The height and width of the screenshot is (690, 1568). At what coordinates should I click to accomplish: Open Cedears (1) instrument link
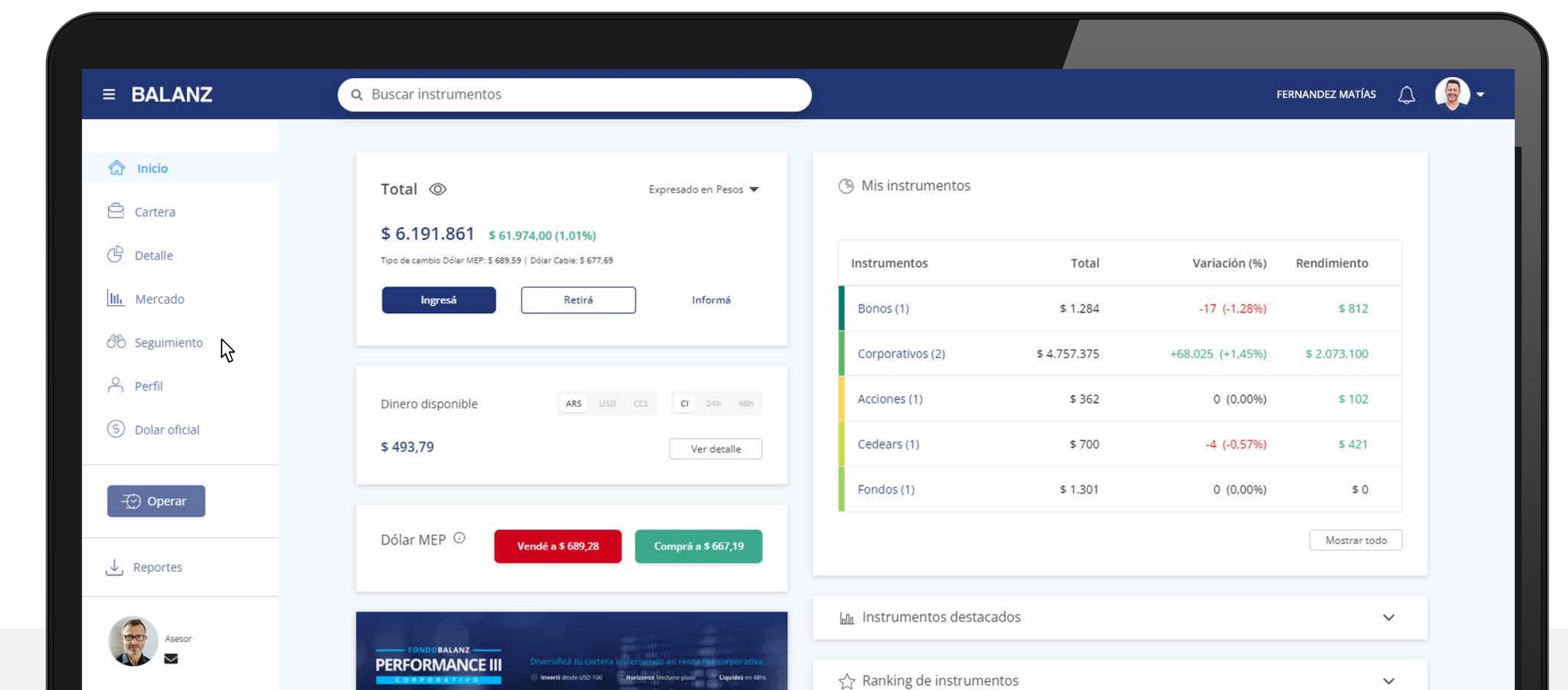tap(888, 443)
